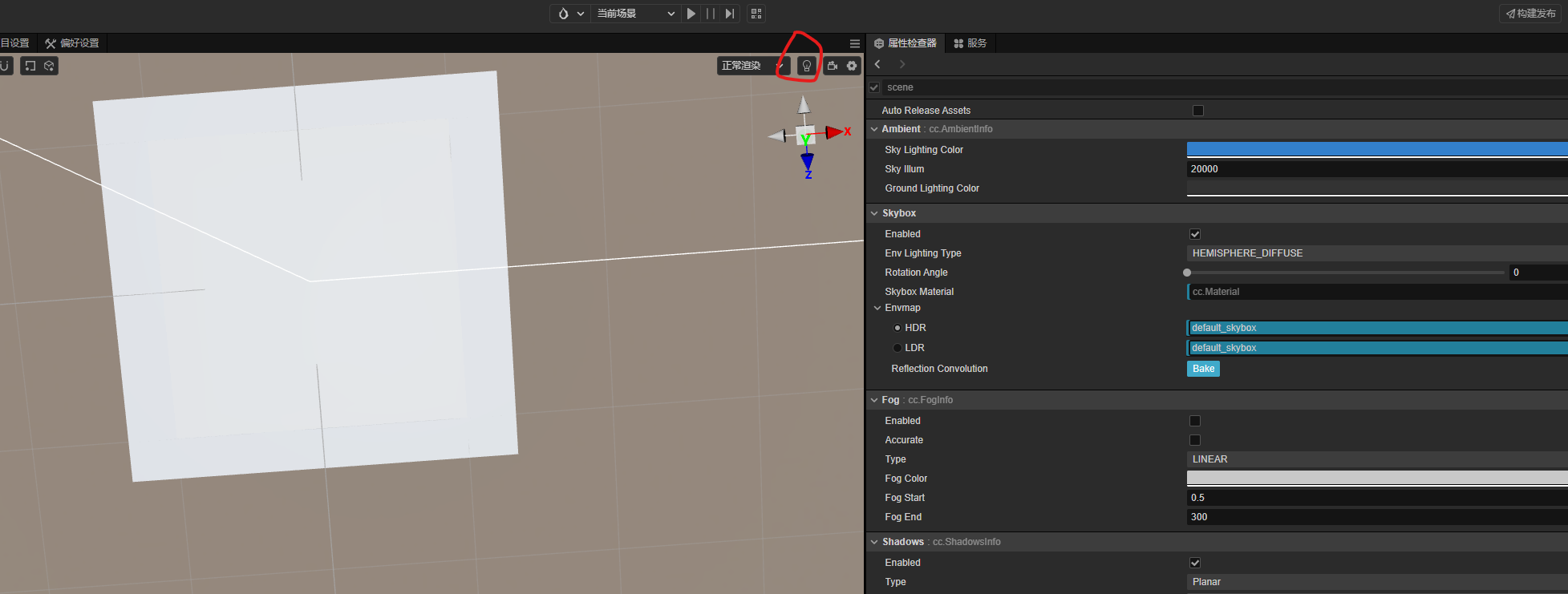The width and height of the screenshot is (1568, 594).
Task: Collapse the Envmap group
Action: pos(877,308)
